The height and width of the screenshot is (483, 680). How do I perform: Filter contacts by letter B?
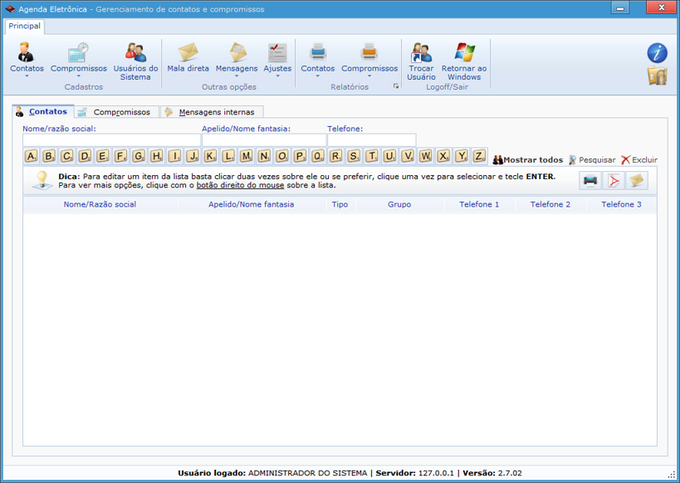click(49, 156)
